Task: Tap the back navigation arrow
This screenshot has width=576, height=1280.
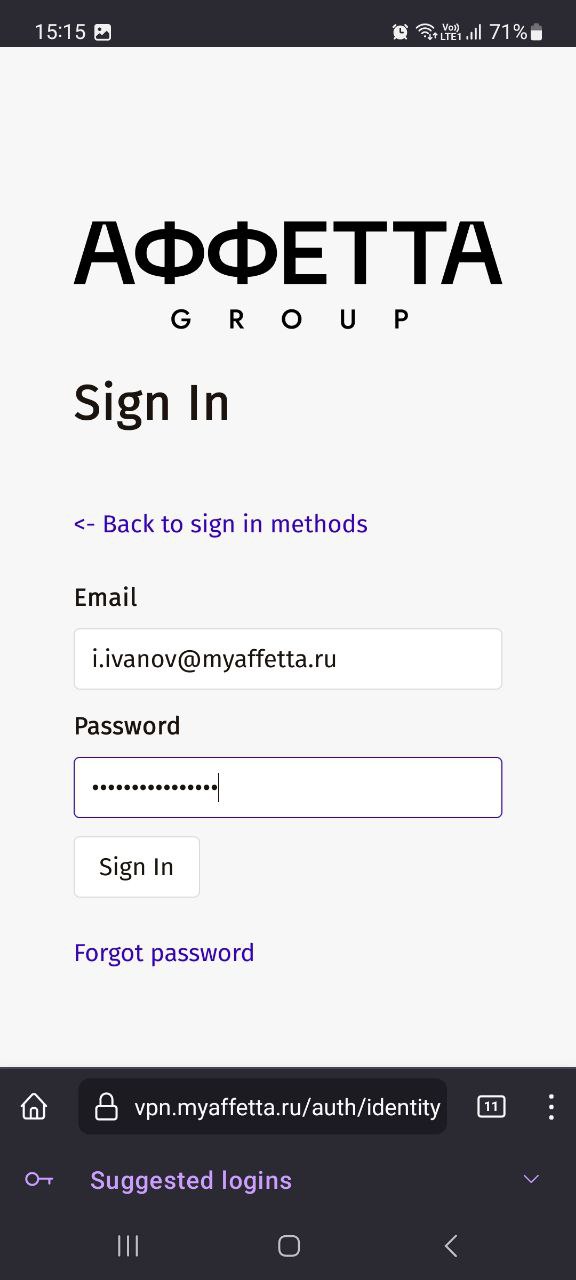Action: pyautogui.click(x=450, y=1246)
